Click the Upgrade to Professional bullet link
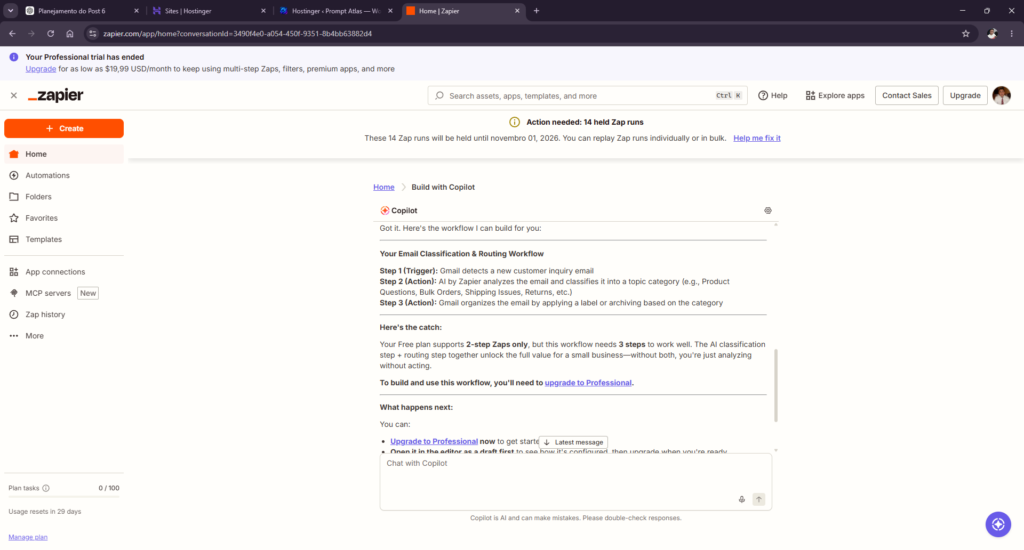The width and height of the screenshot is (1024, 550). click(434, 442)
